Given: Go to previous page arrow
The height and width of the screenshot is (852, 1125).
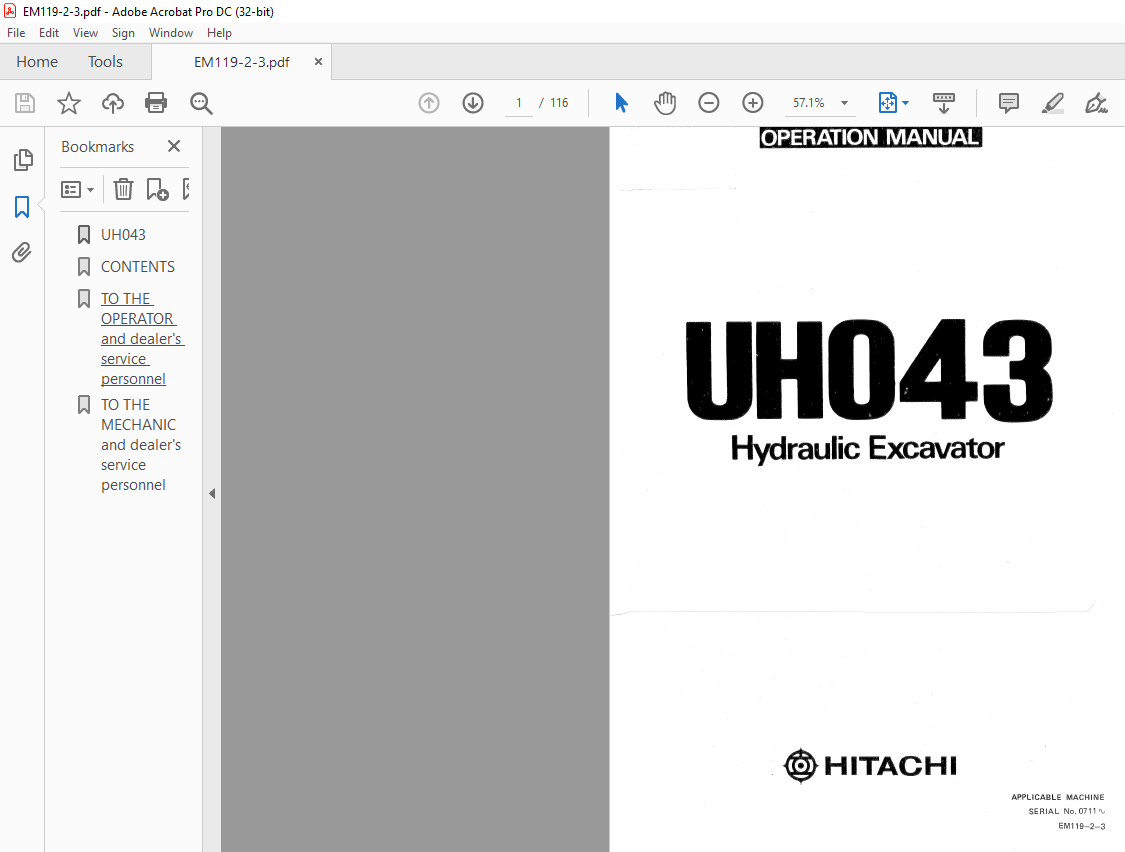Looking at the screenshot, I should (429, 103).
